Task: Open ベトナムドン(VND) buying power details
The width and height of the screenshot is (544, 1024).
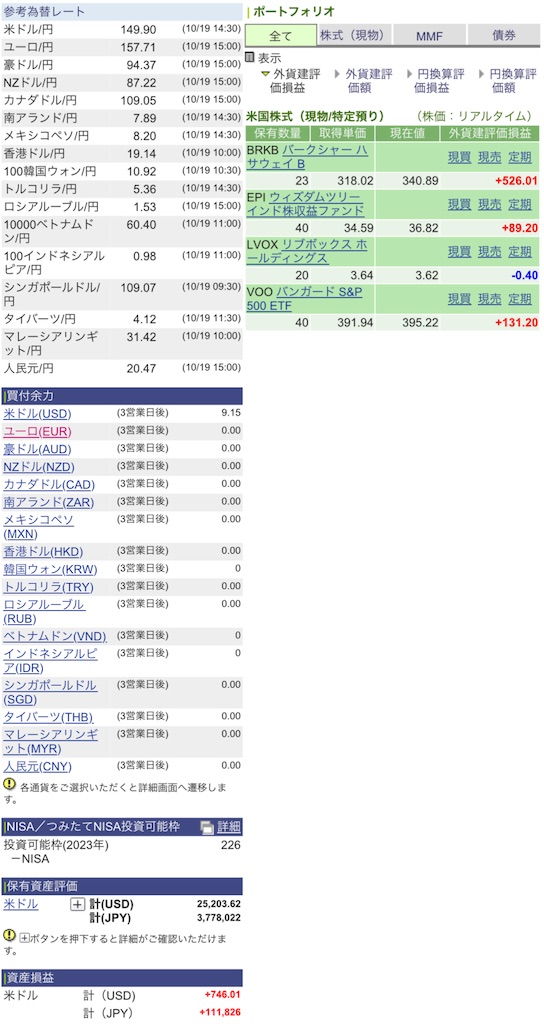Action: pyautogui.click(x=54, y=636)
